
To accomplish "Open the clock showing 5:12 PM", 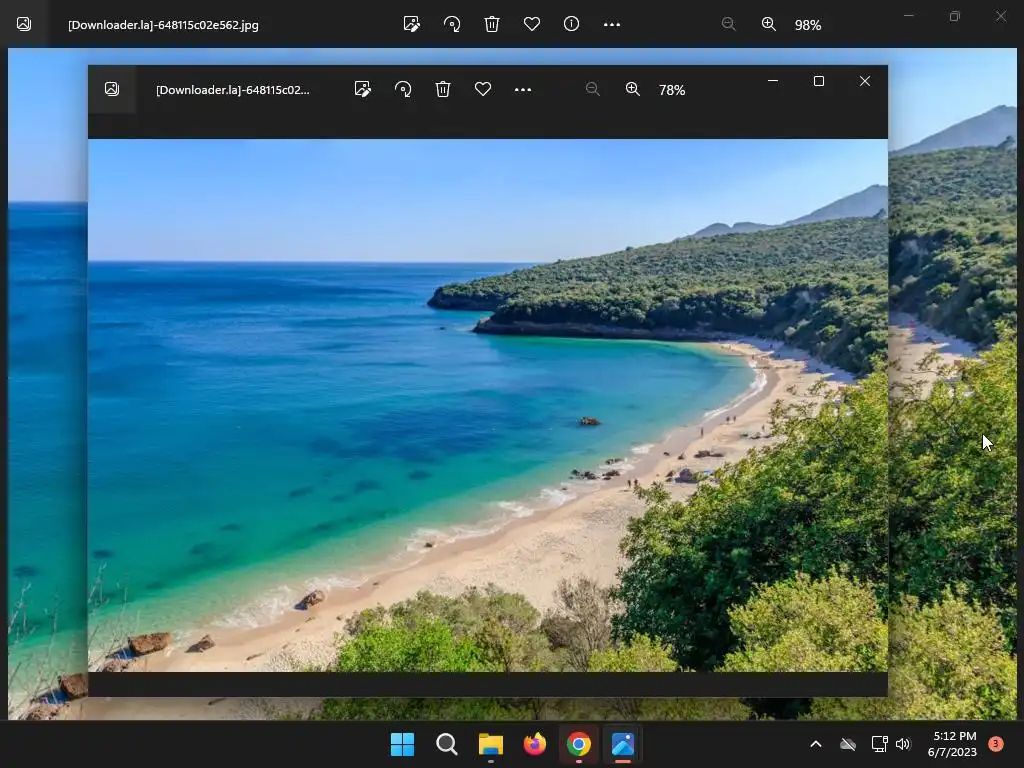I will pos(952,744).
